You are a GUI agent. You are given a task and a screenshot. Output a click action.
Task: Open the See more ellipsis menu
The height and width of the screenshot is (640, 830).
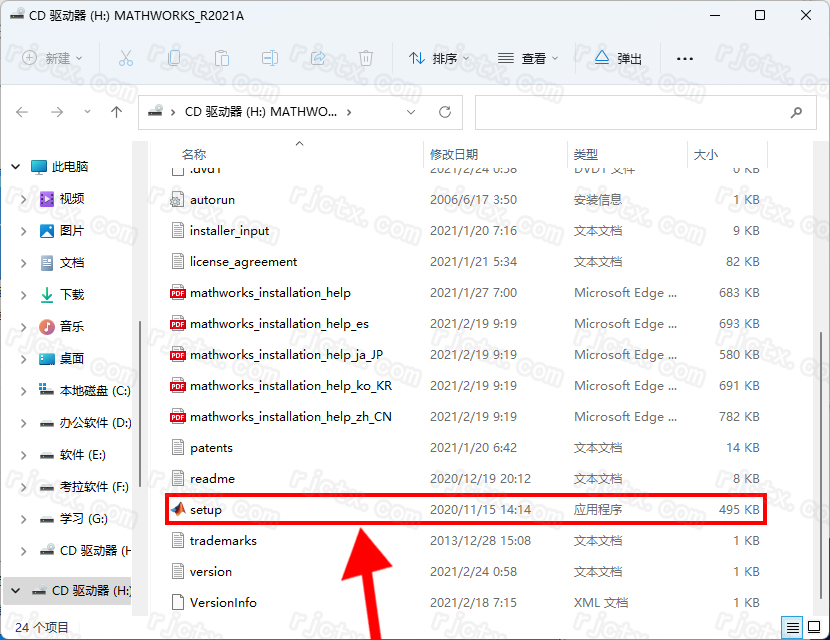[684, 58]
